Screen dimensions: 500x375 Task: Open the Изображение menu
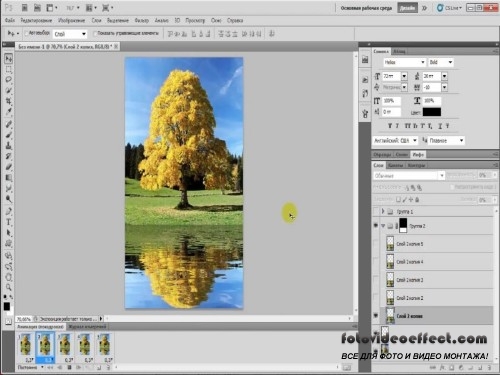click(71, 21)
